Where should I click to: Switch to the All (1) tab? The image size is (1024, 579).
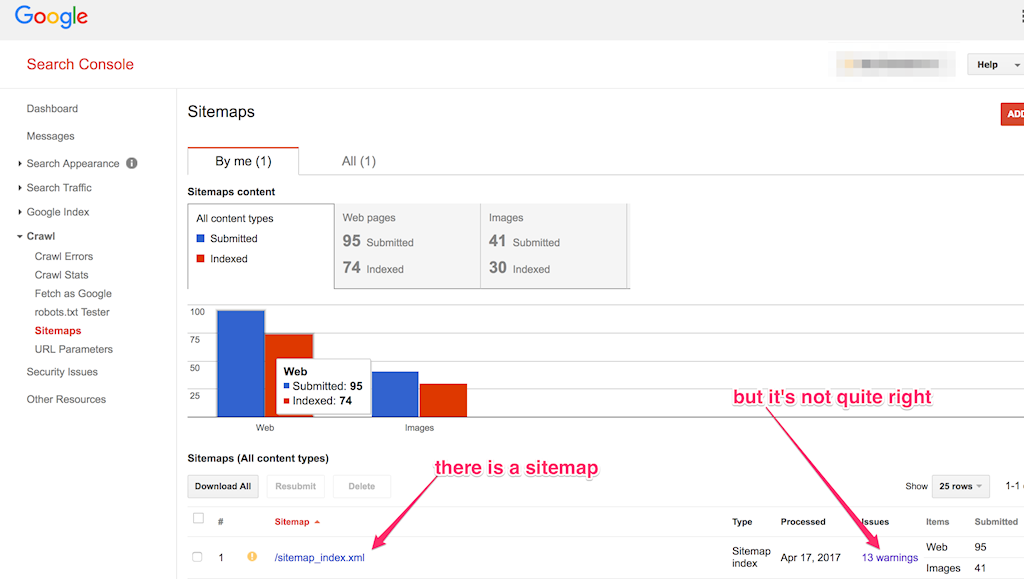pyautogui.click(x=358, y=161)
